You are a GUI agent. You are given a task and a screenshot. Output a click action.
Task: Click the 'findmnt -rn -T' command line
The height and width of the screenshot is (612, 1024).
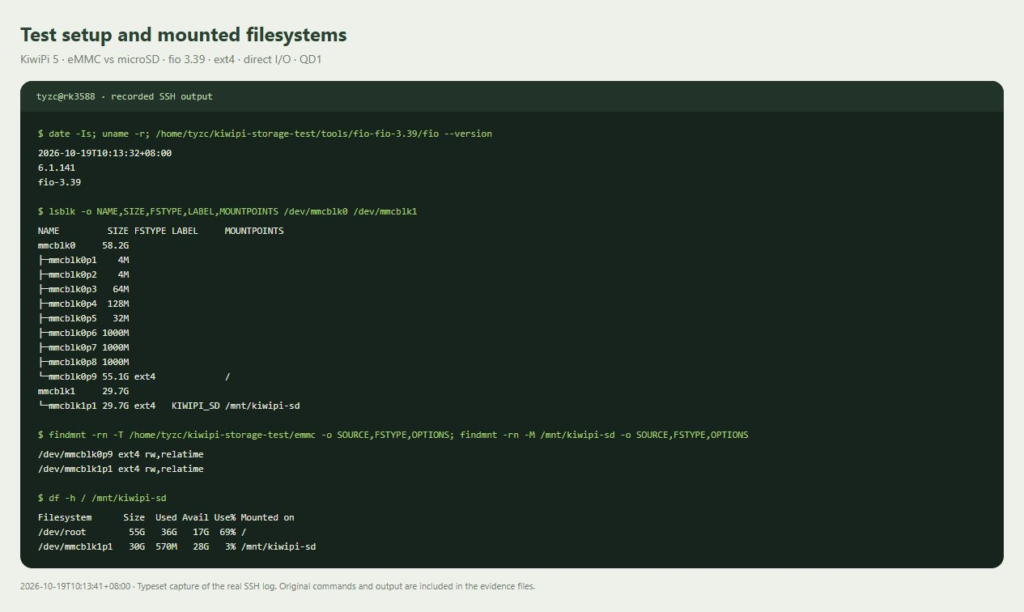(x=393, y=435)
